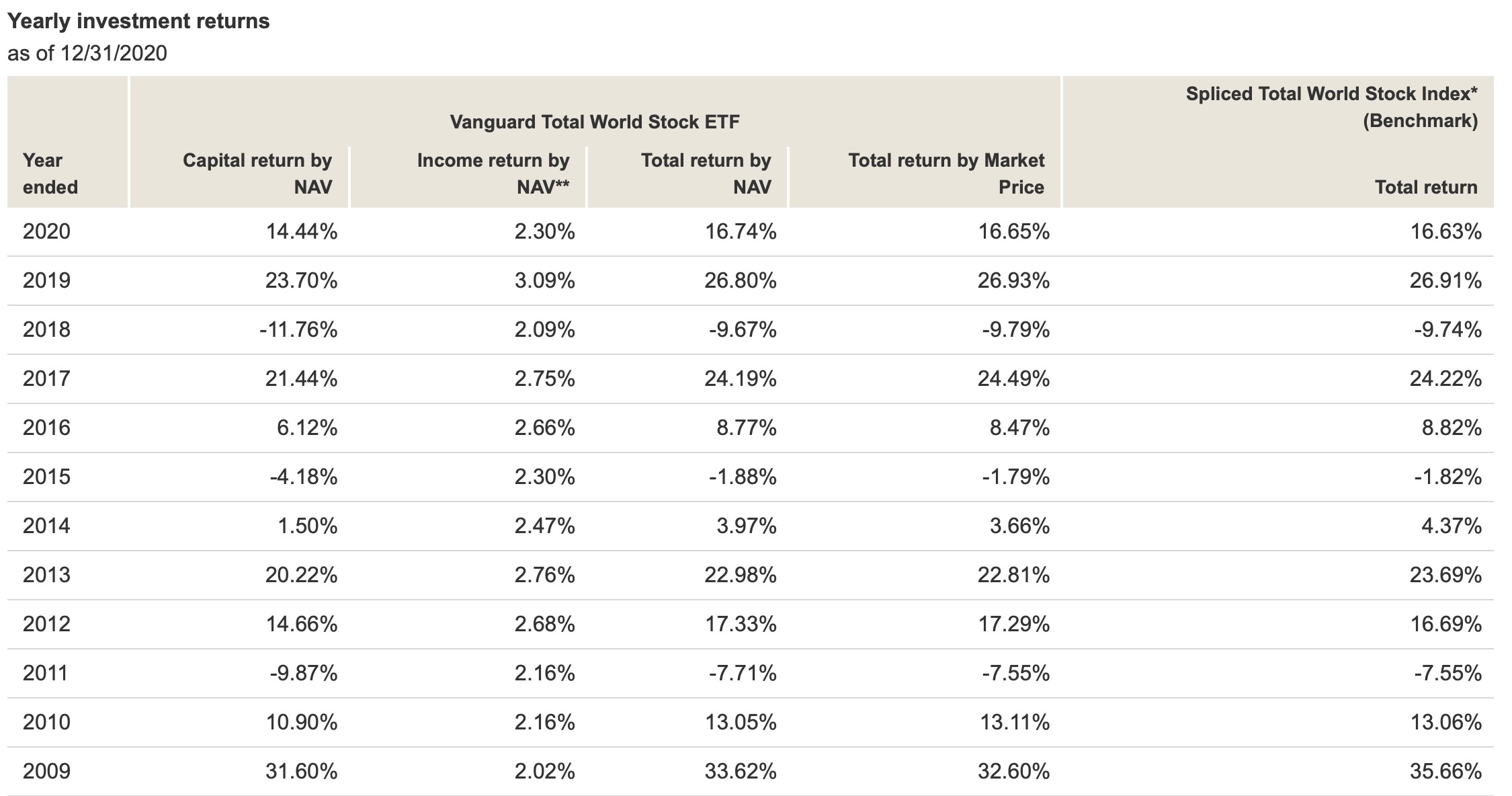Click the 2012 year row label

pyautogui.click(x=46, y=625)
